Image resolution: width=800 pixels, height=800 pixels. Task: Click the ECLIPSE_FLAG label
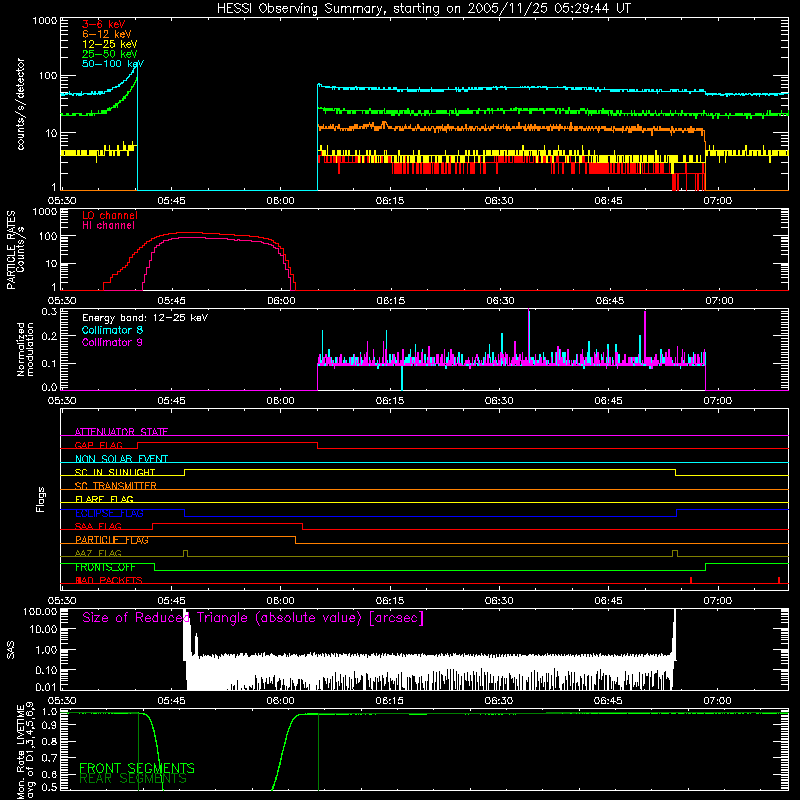tap(109, 513)
